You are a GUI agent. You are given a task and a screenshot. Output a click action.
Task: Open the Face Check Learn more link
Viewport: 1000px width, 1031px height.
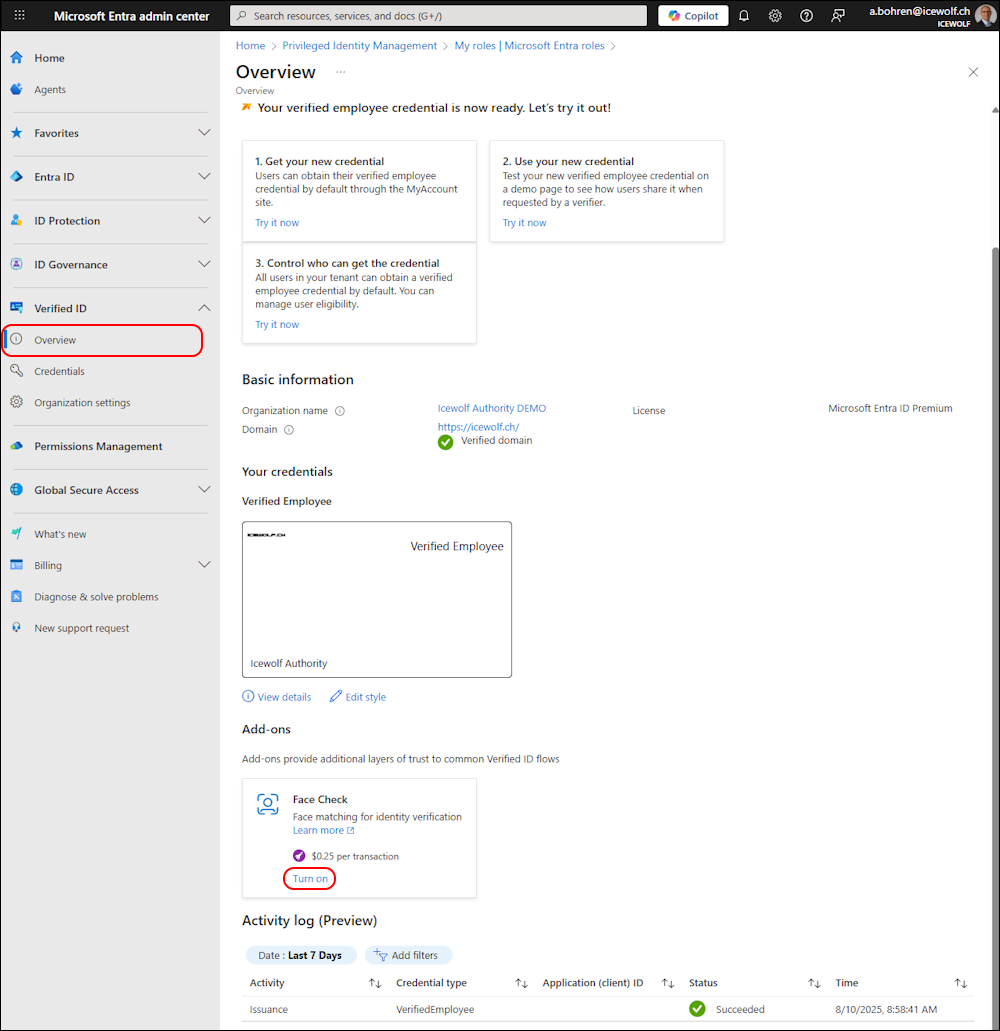pos(323,830)
